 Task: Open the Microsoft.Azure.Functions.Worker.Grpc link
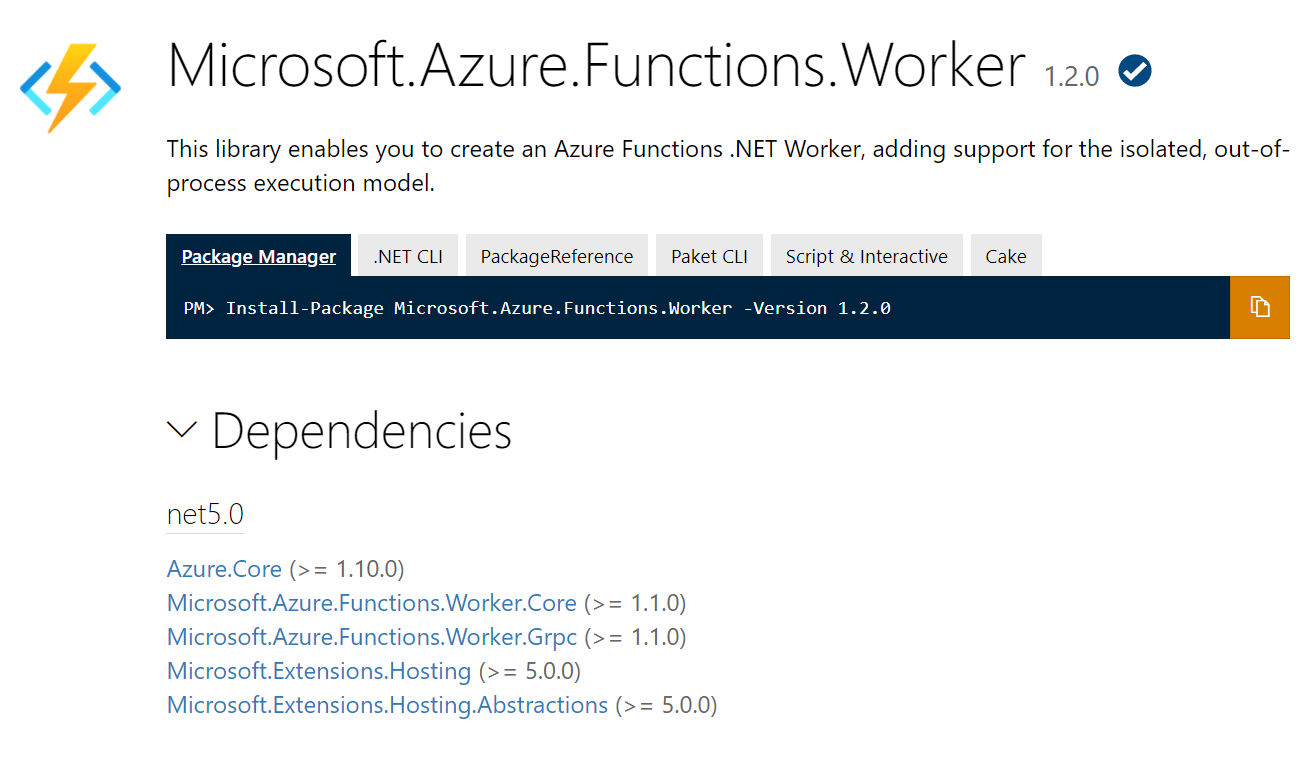pos(372,637)
